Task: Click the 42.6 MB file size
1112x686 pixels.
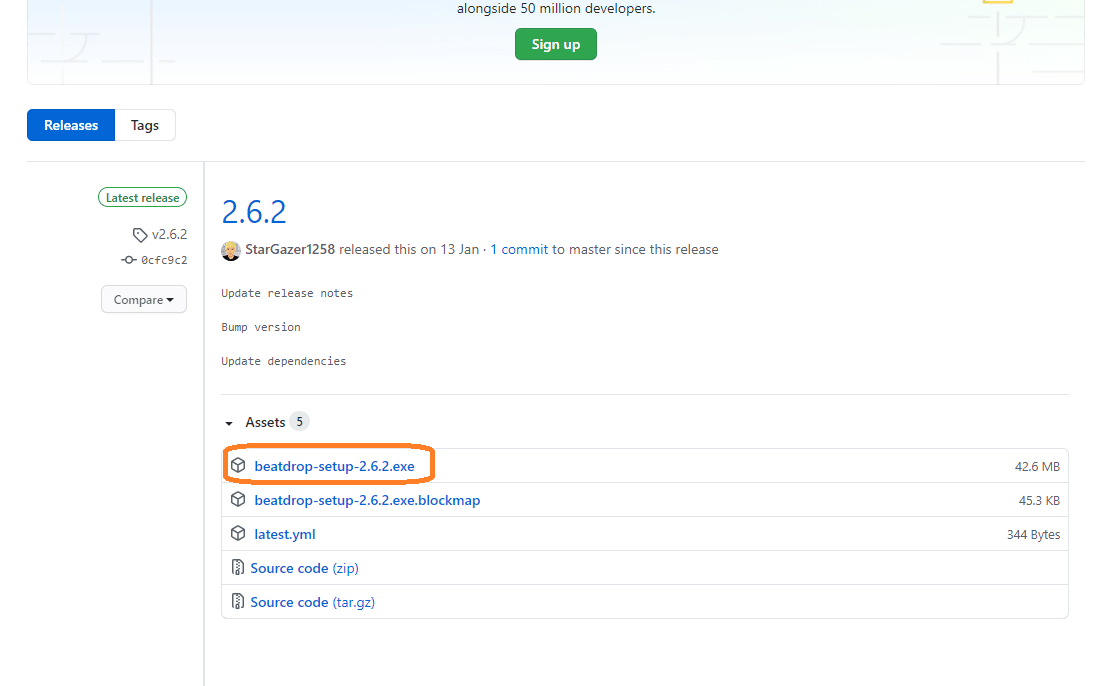Action: click(x=1037, y=466)
